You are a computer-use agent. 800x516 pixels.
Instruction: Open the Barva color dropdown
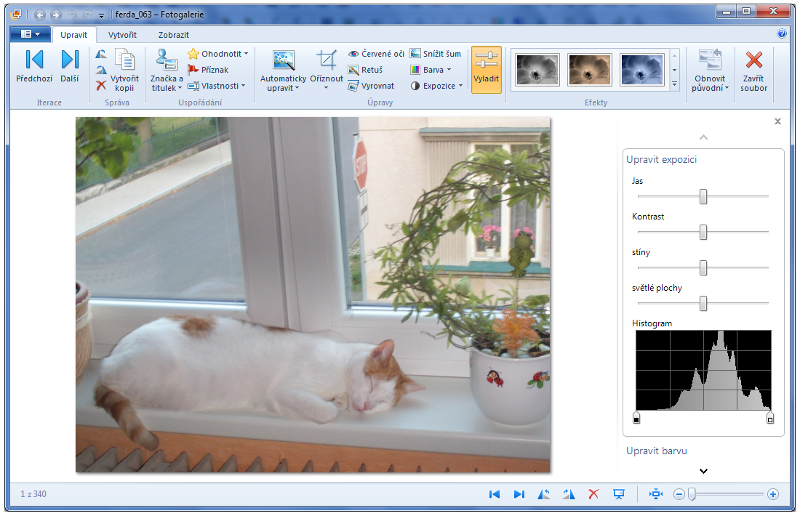coord(431,70)
